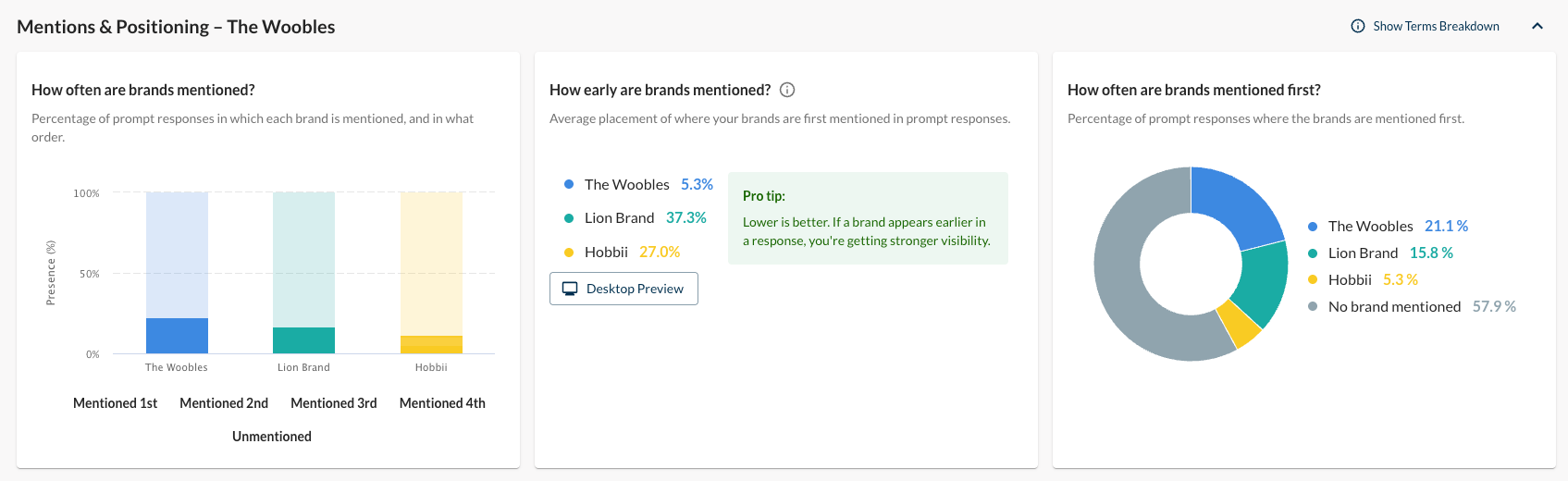Toggle the Unmentioned legend item
Viewport: 1568px width, 481px height.
point(272,437)
